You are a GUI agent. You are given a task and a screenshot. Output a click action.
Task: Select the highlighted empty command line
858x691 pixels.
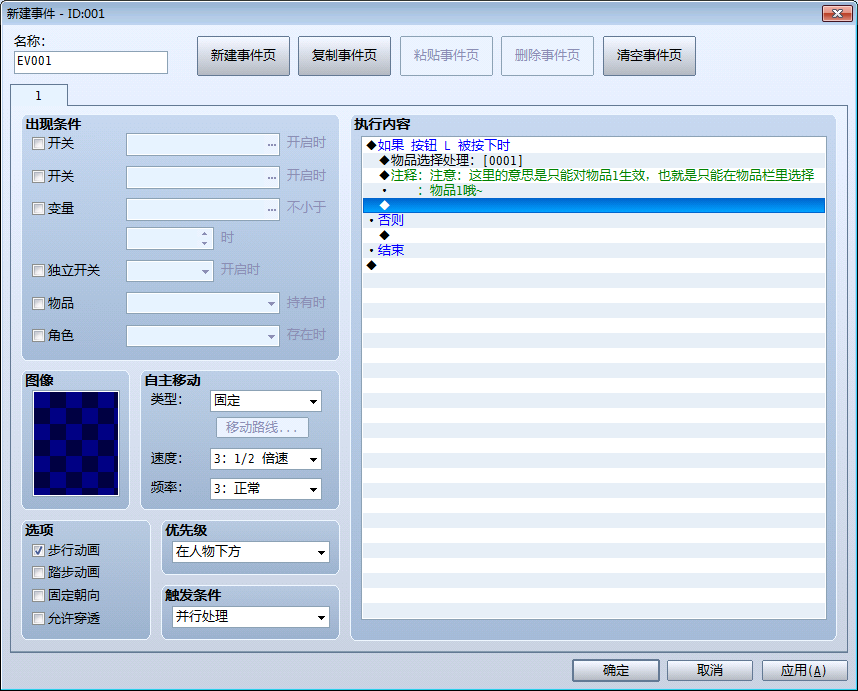pyautogui.click(x=594, y=205)
